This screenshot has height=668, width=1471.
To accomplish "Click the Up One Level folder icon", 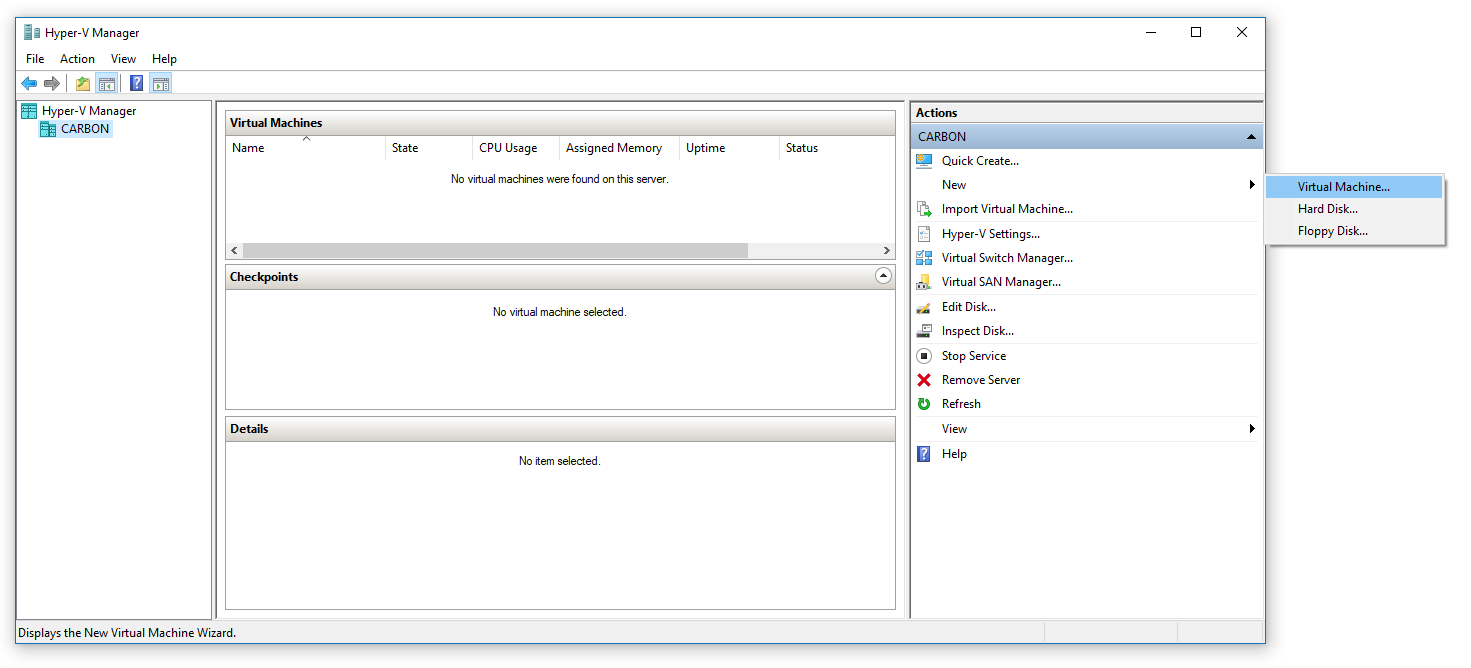I will (83, 84).
